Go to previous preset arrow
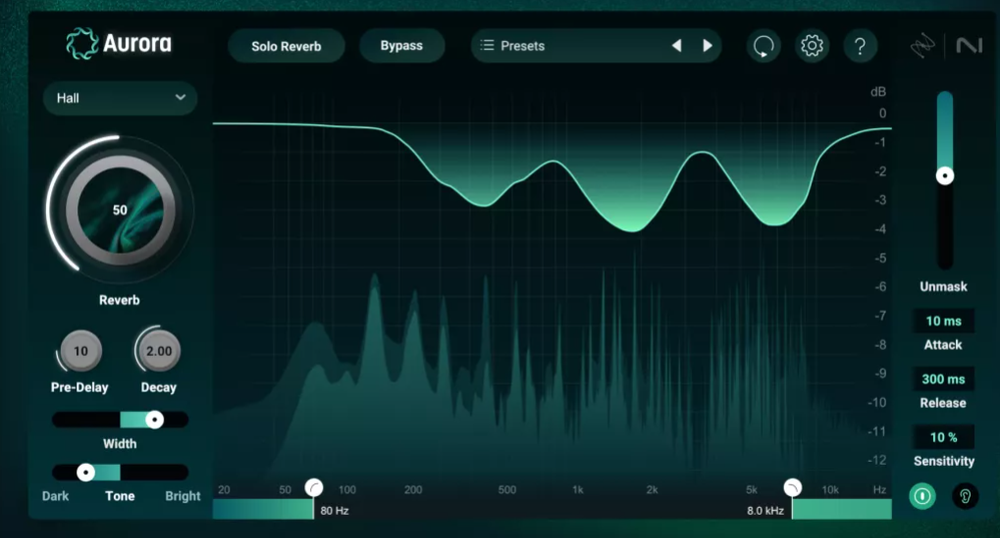 coord(677,46)
